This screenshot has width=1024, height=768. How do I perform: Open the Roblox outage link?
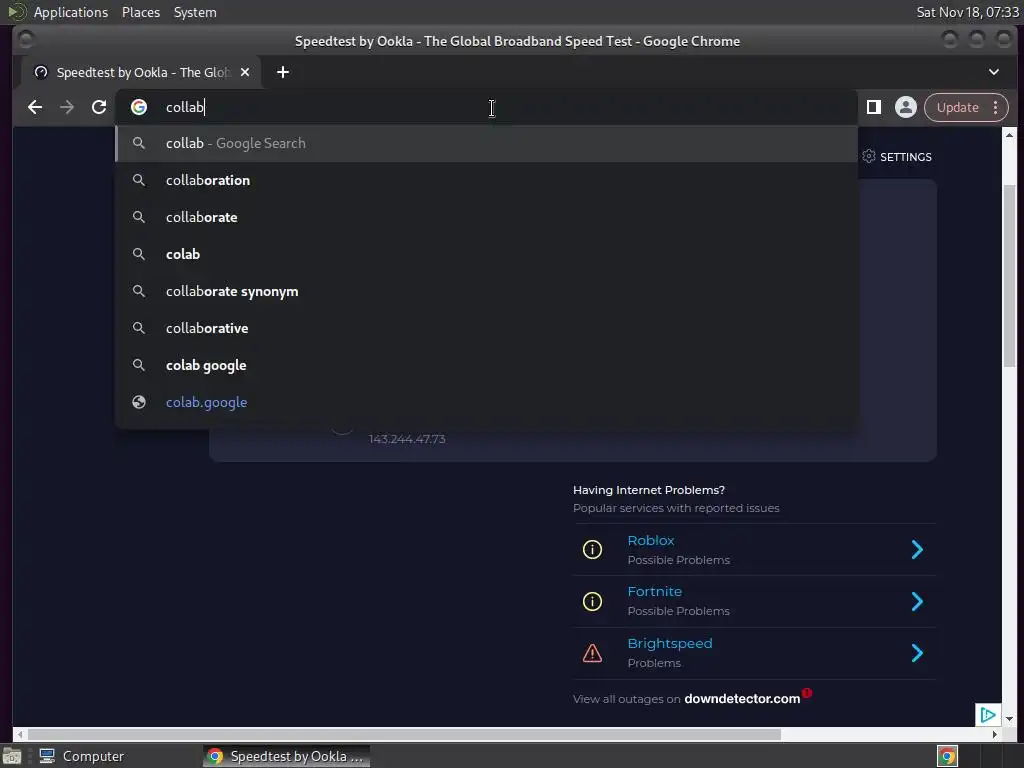(650, 541)
